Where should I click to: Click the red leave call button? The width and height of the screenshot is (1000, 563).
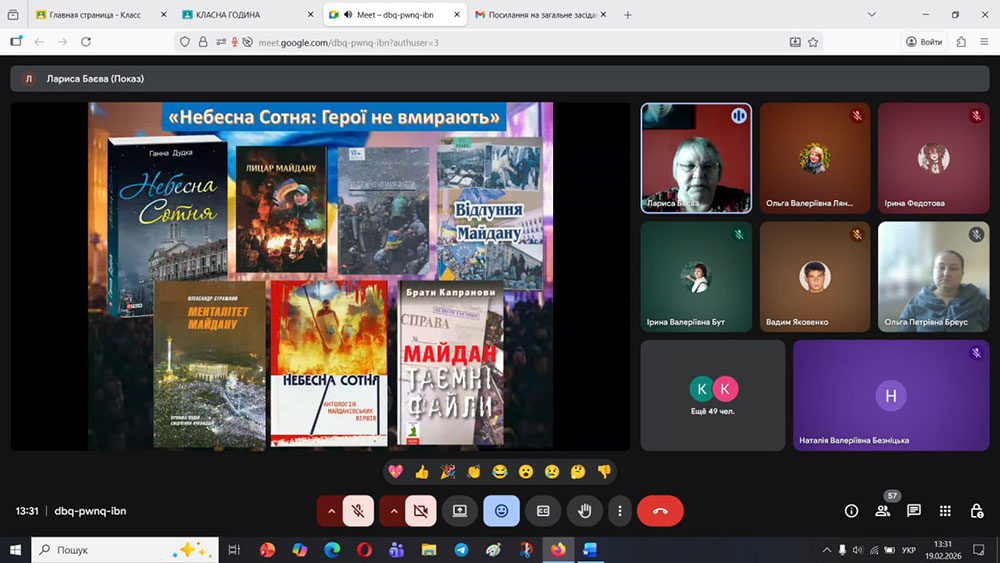click(660, 511)
